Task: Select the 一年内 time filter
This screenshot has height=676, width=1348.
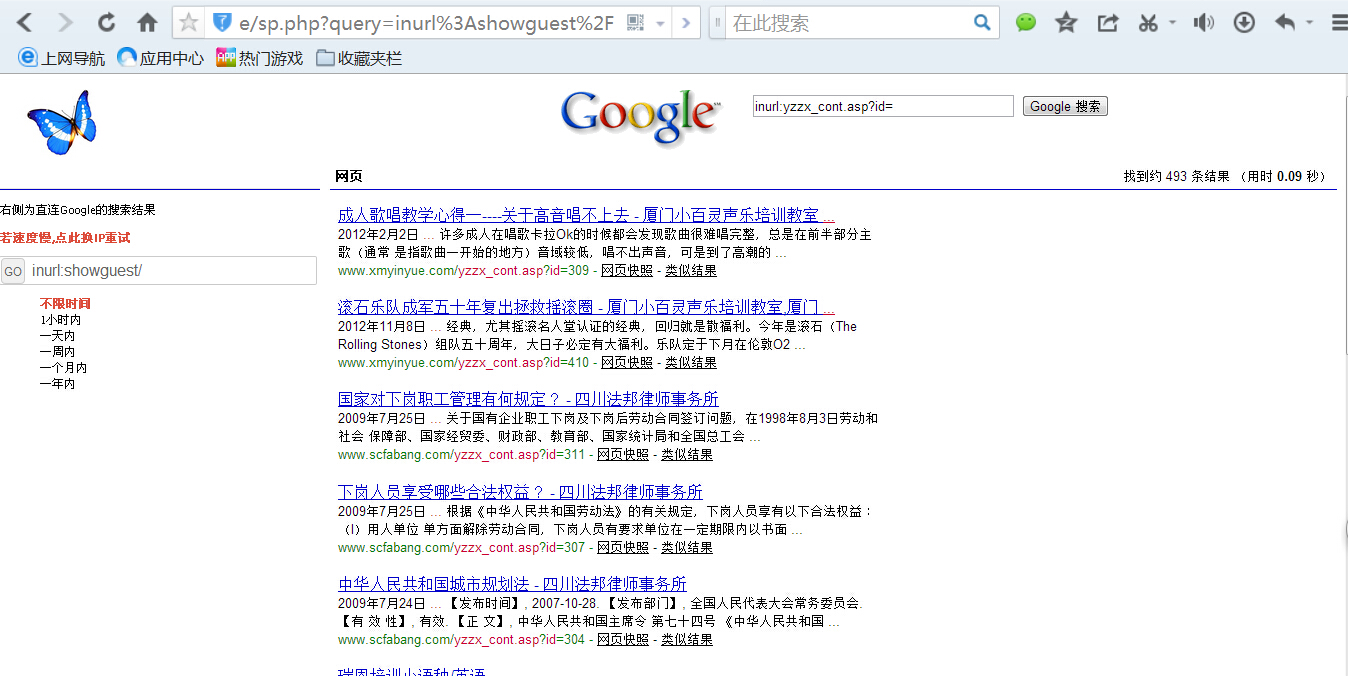Action: 57,384
